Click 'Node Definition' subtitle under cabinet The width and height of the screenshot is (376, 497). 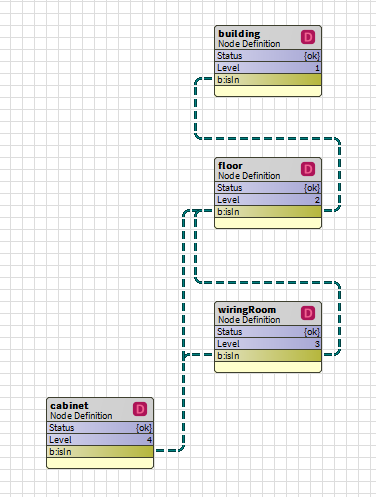(x=81, y=416)
